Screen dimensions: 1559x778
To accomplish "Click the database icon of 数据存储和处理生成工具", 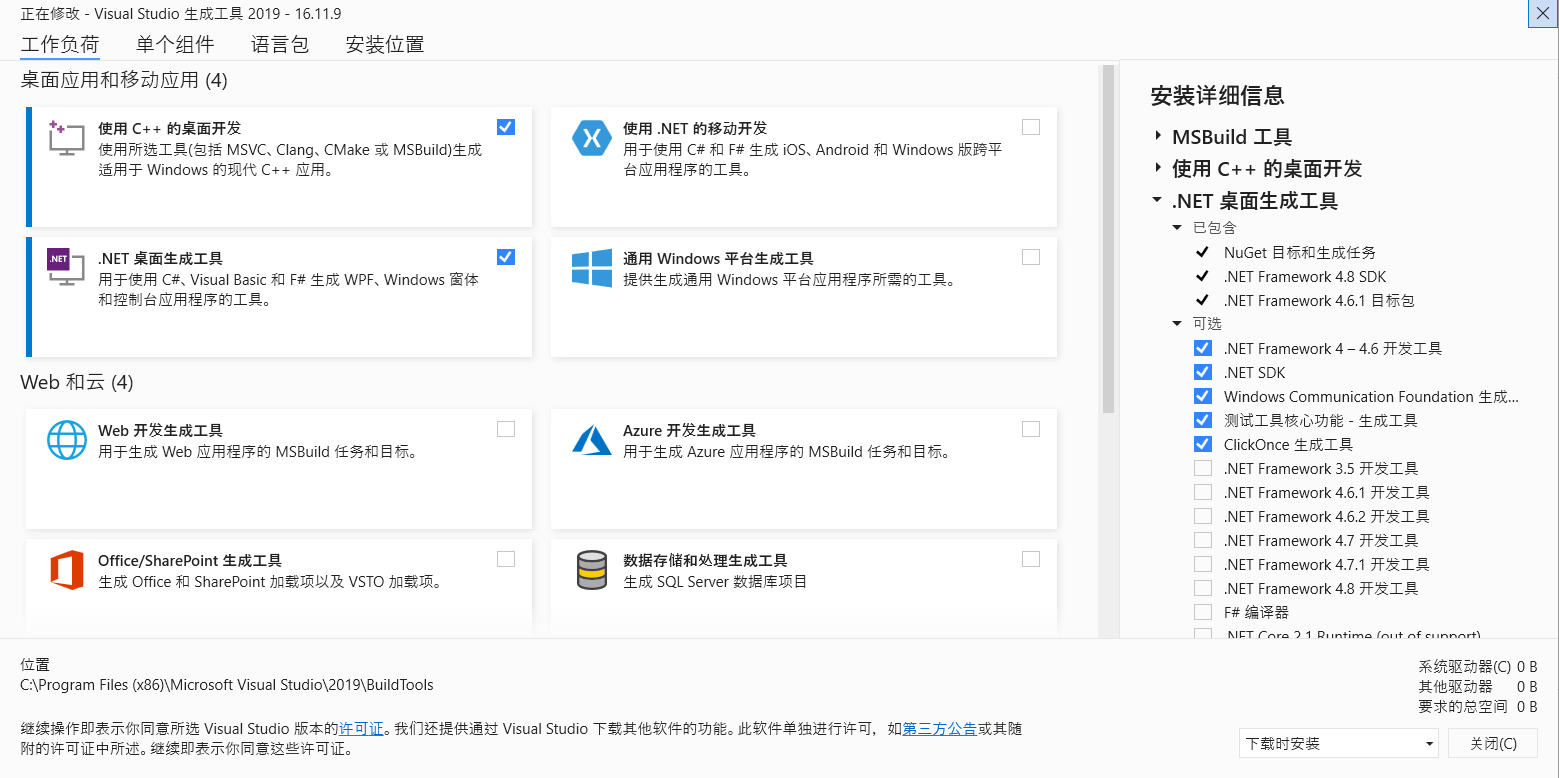I will [x=591, y=570].
